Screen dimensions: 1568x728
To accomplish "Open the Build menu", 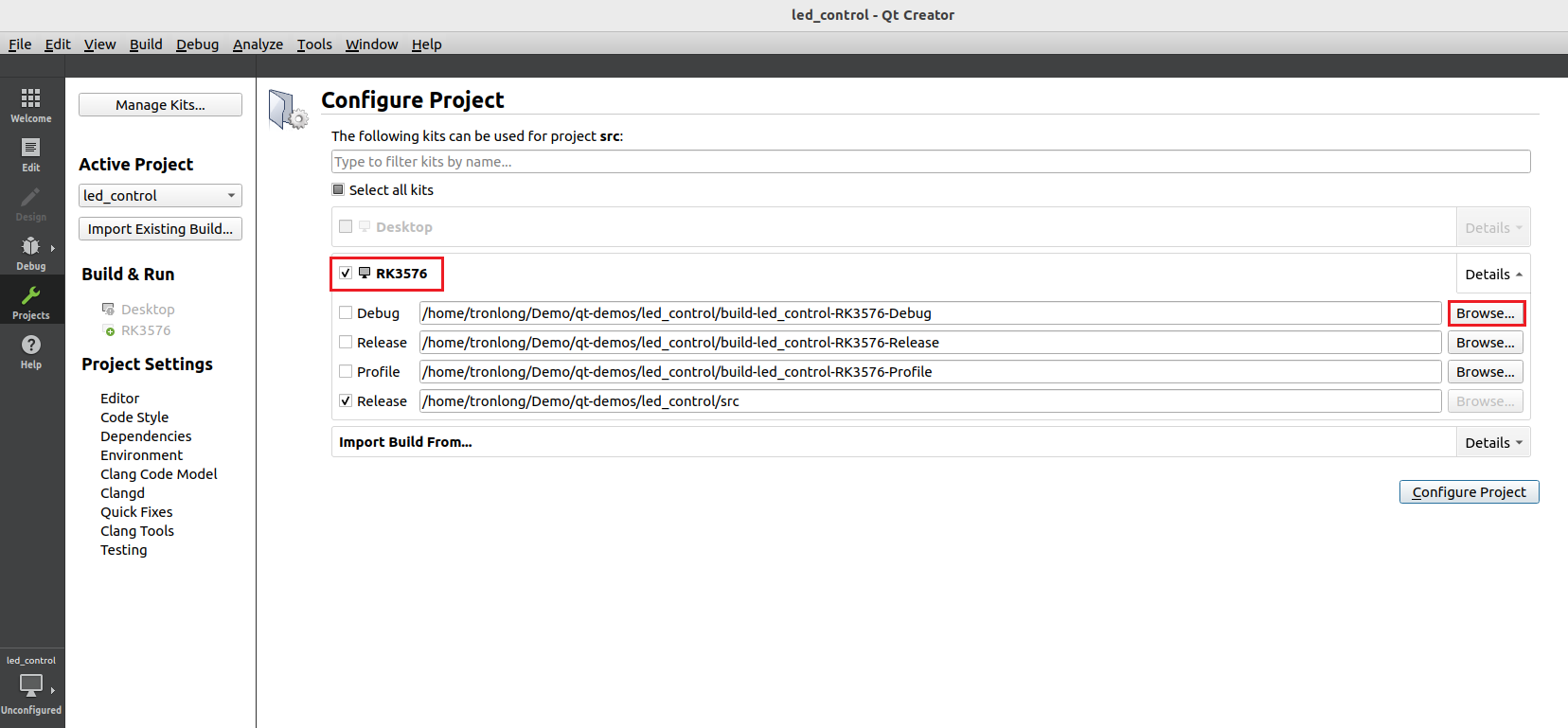I will point(146,44).
